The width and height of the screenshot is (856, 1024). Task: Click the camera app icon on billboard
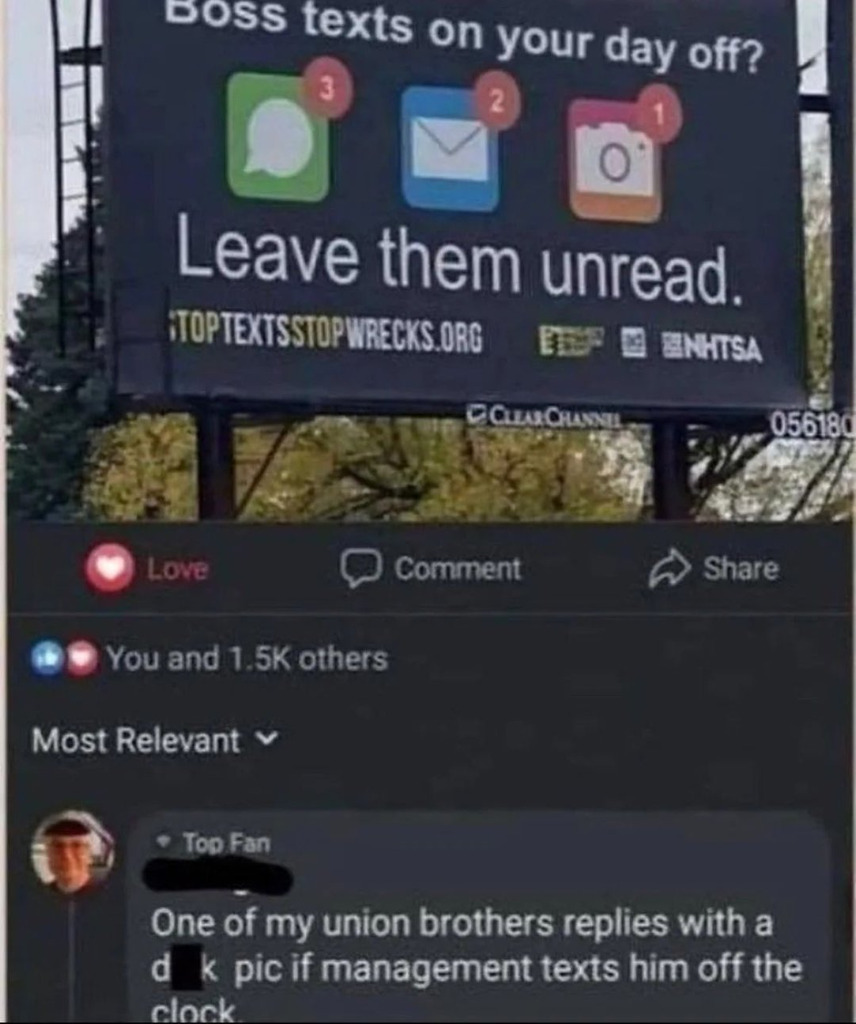point(615,159)
